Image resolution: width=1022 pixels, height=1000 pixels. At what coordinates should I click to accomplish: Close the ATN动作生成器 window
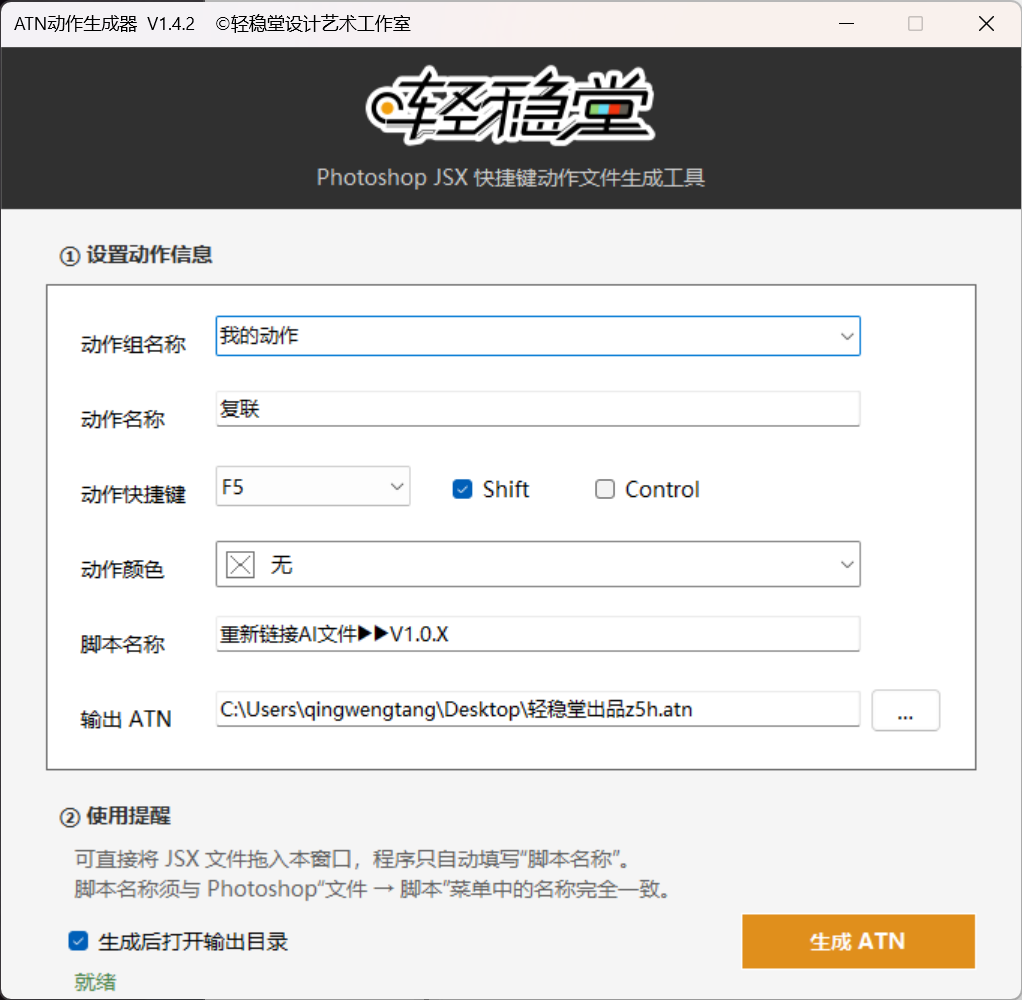pyautogui.click(x=986, y=24)
